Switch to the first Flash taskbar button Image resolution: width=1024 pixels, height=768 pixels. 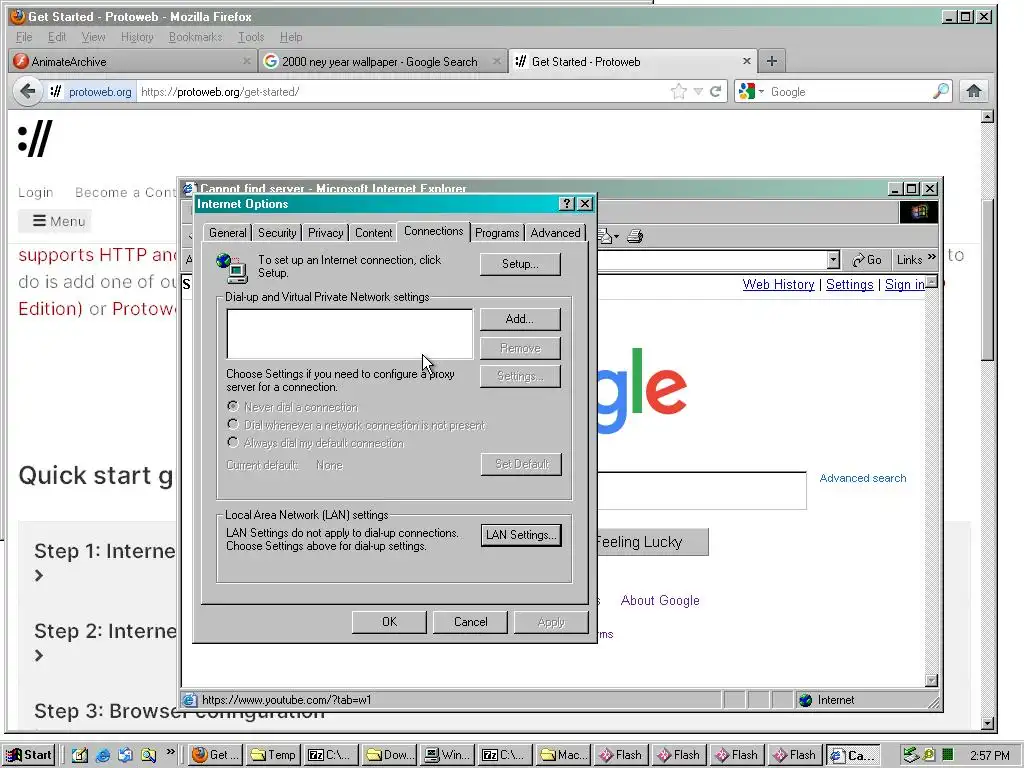(622, 755)
